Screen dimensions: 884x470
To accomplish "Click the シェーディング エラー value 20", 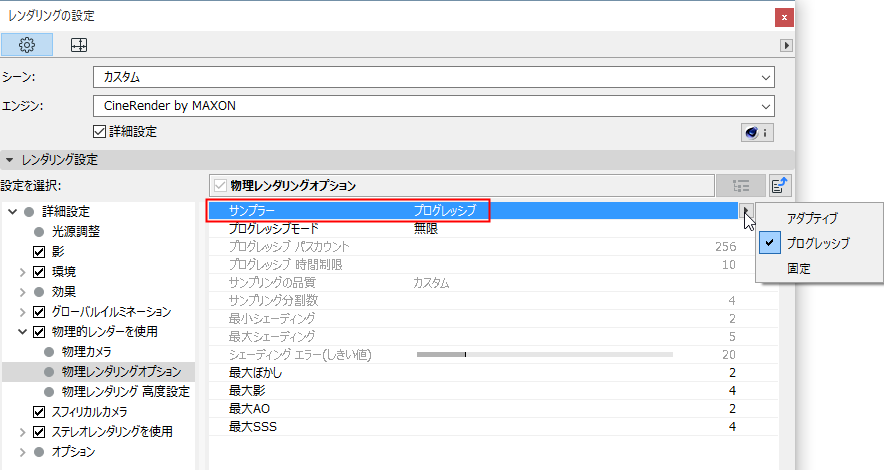I will [729, 355].
